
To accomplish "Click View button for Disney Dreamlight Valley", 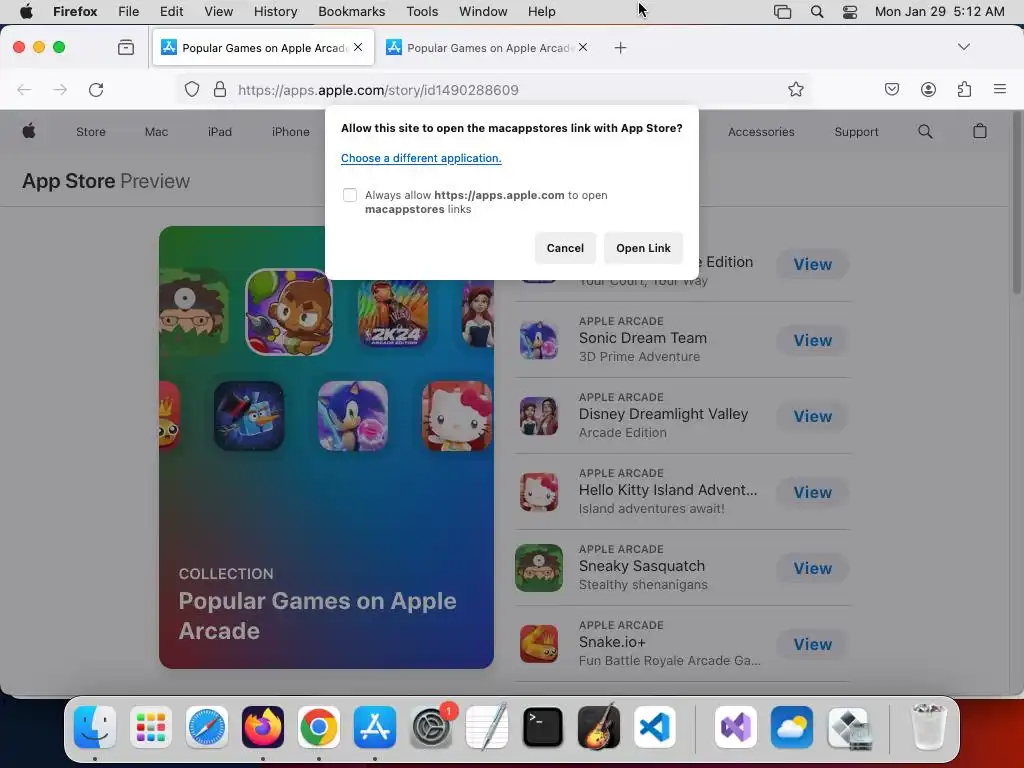I will click(812, 416).
